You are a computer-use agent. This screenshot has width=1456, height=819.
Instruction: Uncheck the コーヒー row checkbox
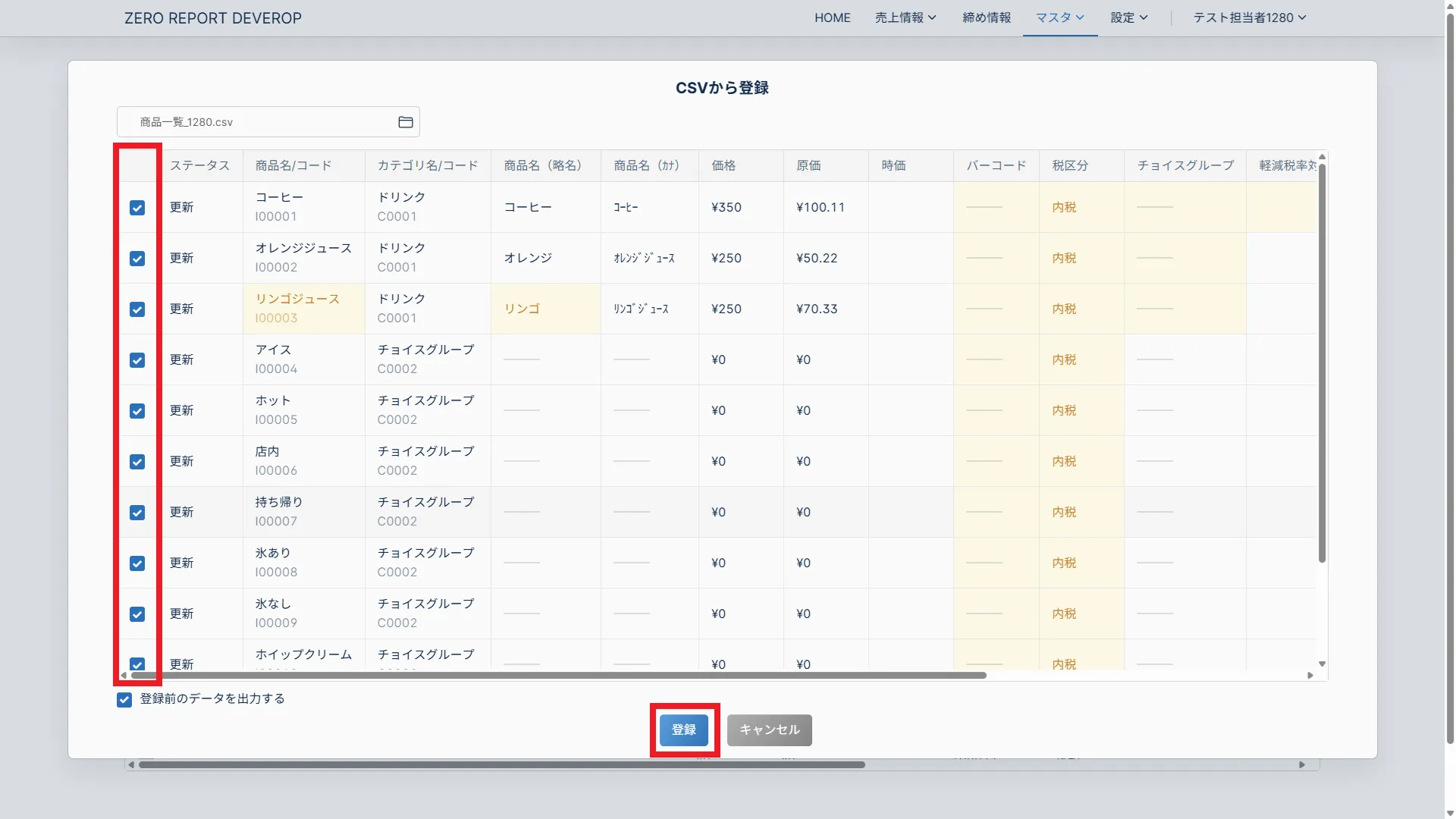coord(137,208)
